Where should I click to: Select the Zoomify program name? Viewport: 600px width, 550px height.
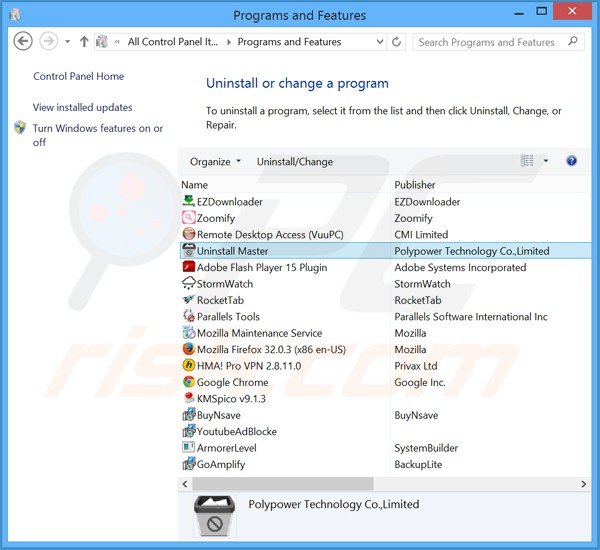click(216, 218)
